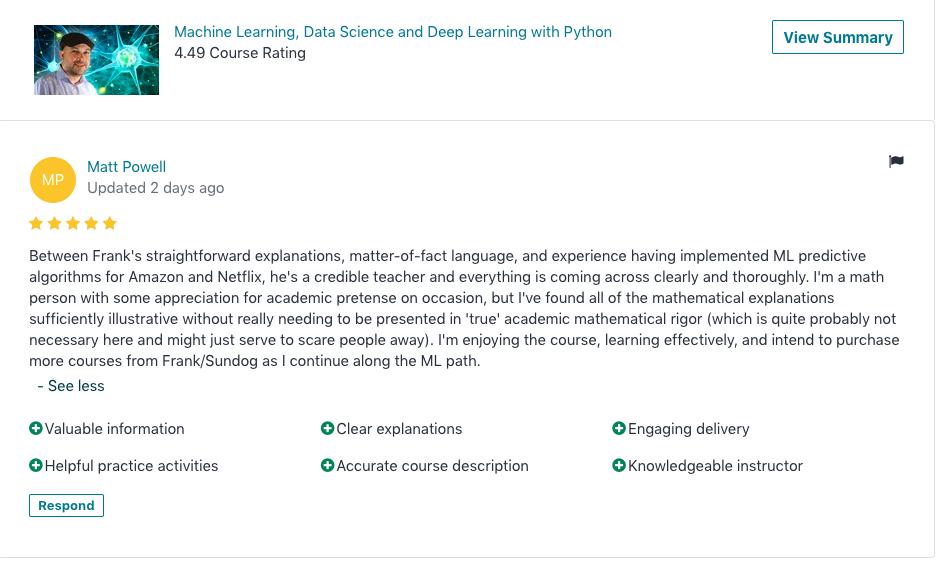
Task: Click the plus icon beside Engaging delivery
Action: click(x=619, y=429)
